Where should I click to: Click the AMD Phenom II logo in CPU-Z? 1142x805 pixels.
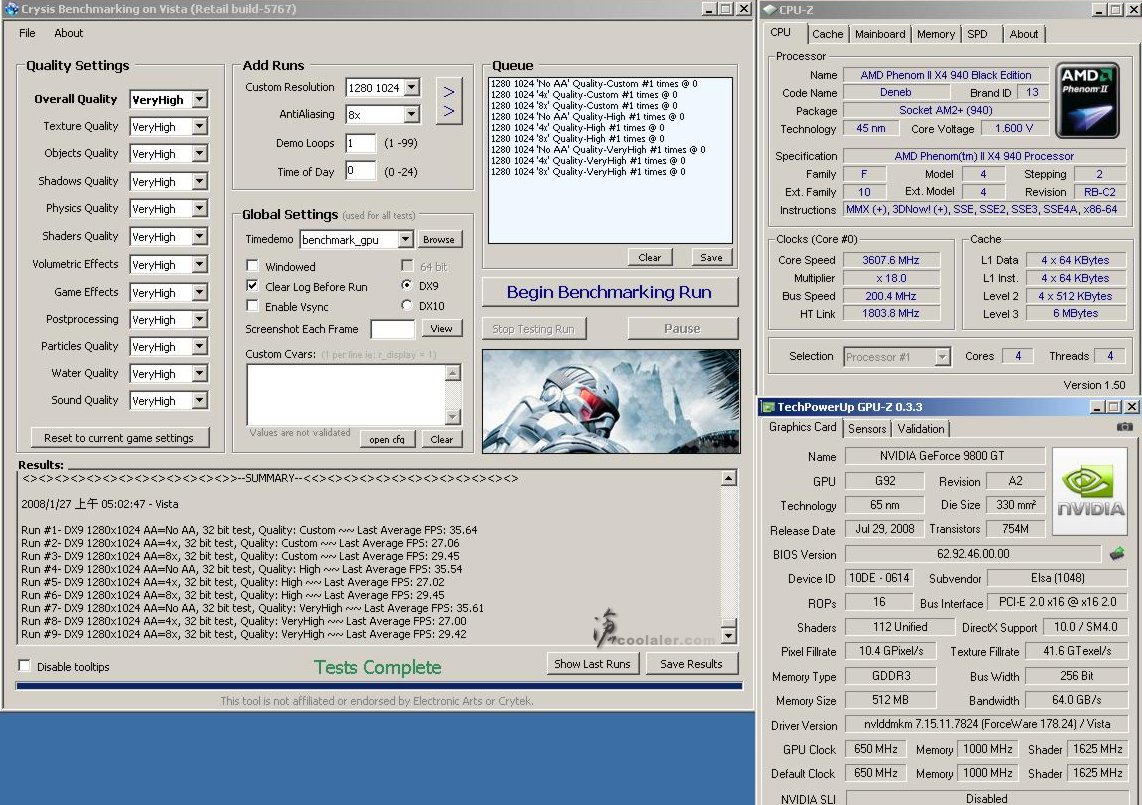[x=1087, y=101]
